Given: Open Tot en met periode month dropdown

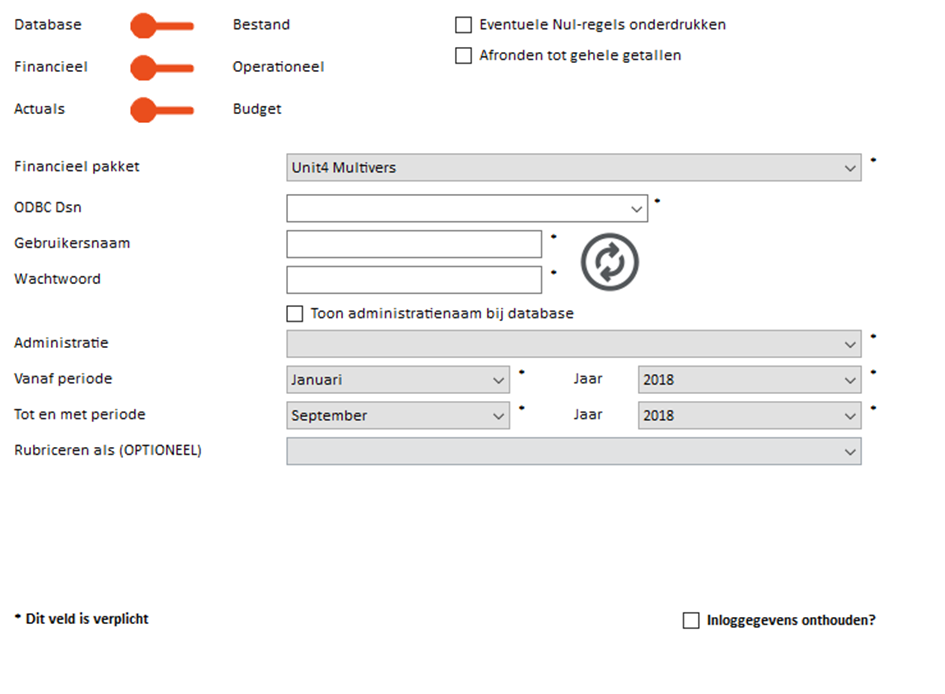Looking at the screenshot, I should [x=398, y=416].
